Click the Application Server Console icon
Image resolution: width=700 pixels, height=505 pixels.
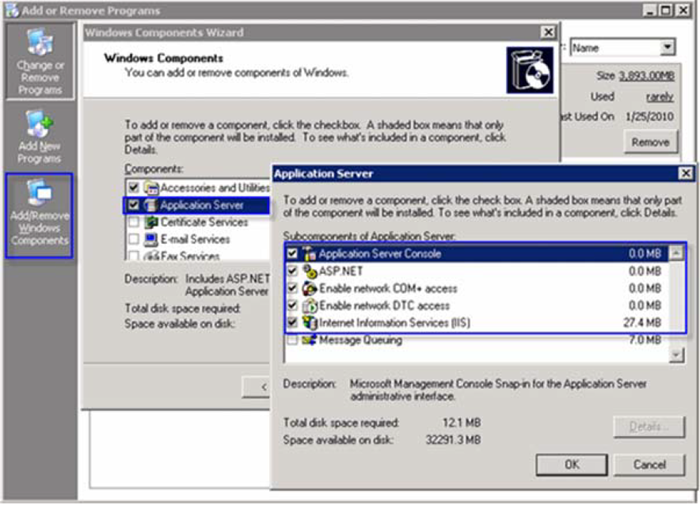pyautogui.click(x=310, y=254)
